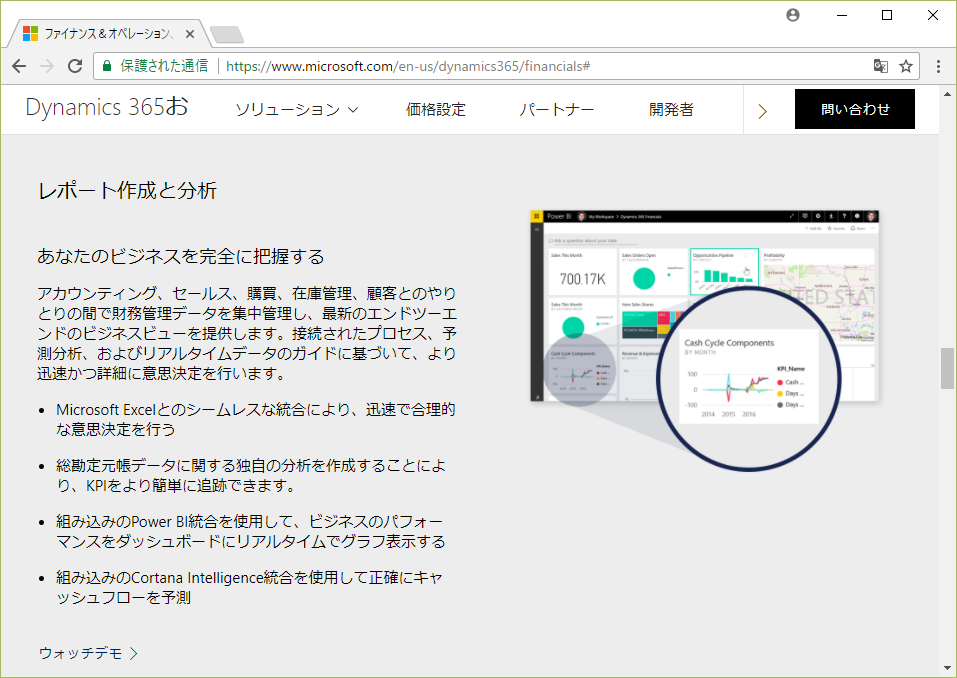This screenshot has width=957, height=678.
Task: Reload the current page
Action: point(75,66)
